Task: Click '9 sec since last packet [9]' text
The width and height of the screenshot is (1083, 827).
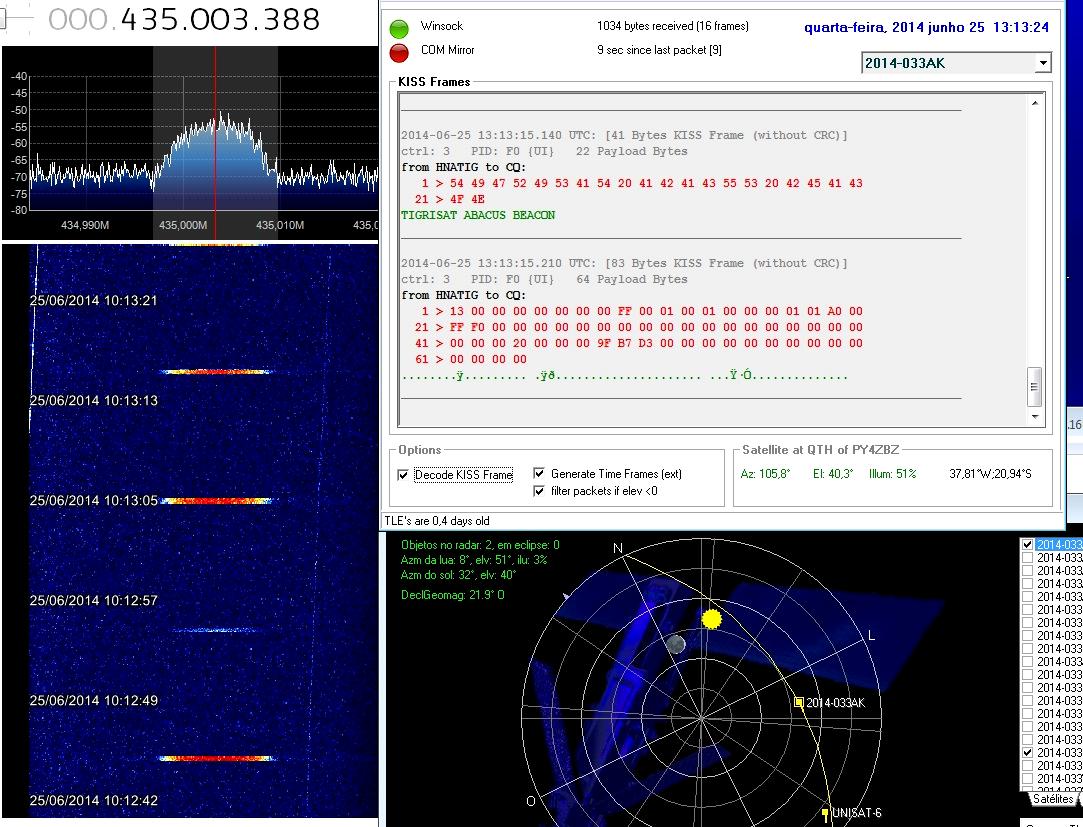Action: point(659,50)
